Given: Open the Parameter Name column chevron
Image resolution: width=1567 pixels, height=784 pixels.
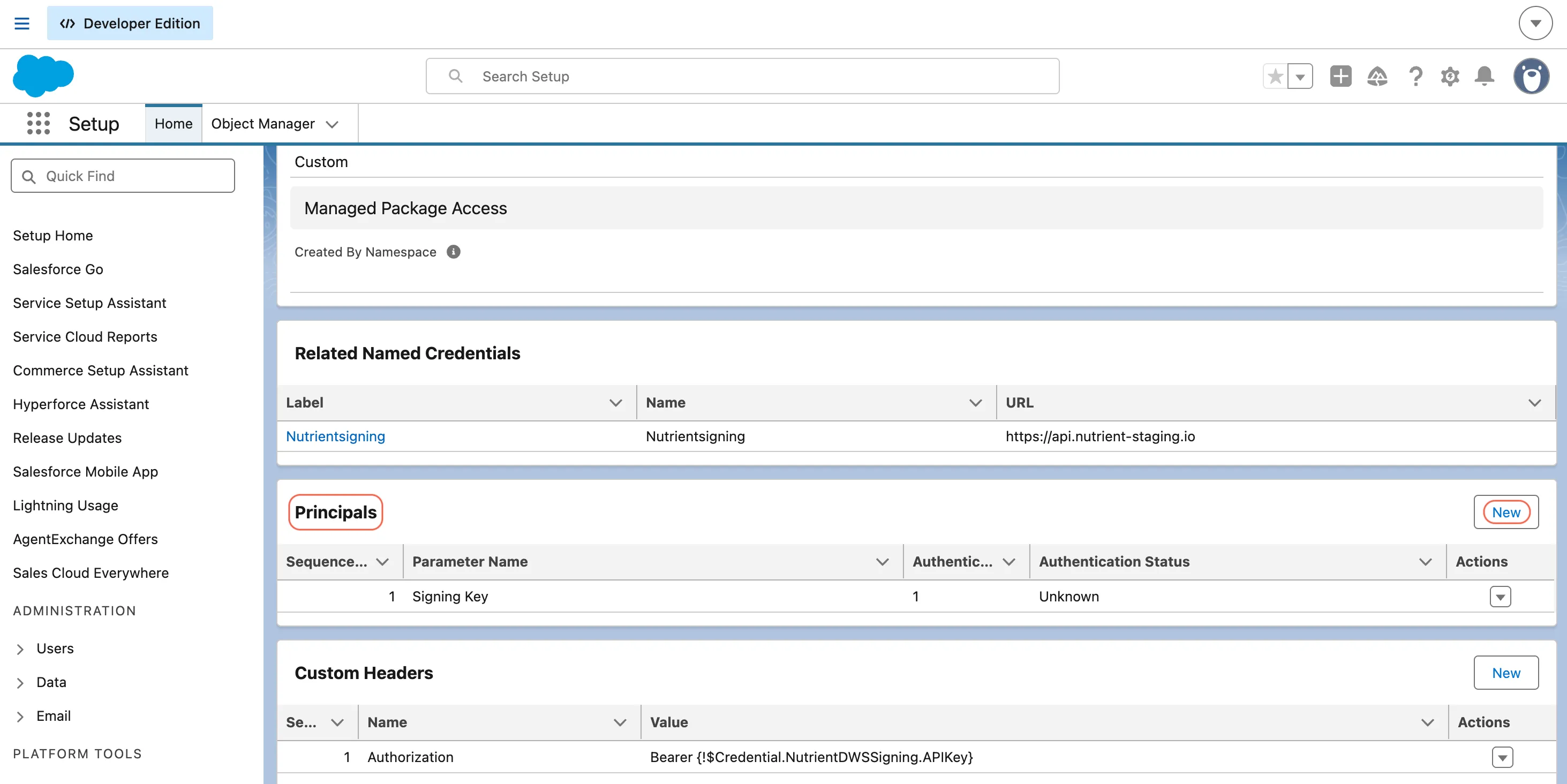Looking at the screenshot, I should tap(883, 562).
